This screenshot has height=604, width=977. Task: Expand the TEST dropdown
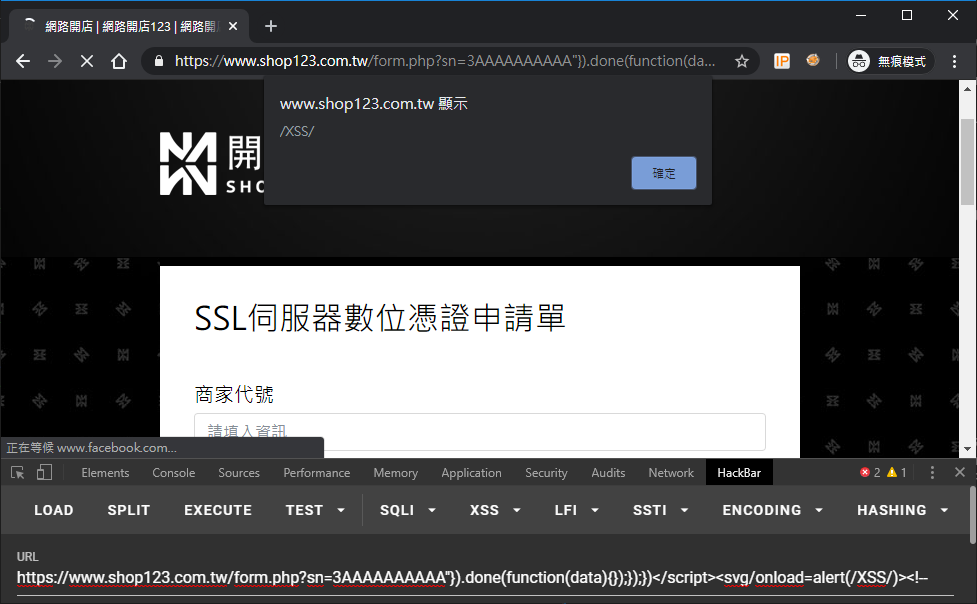point(315,510)
